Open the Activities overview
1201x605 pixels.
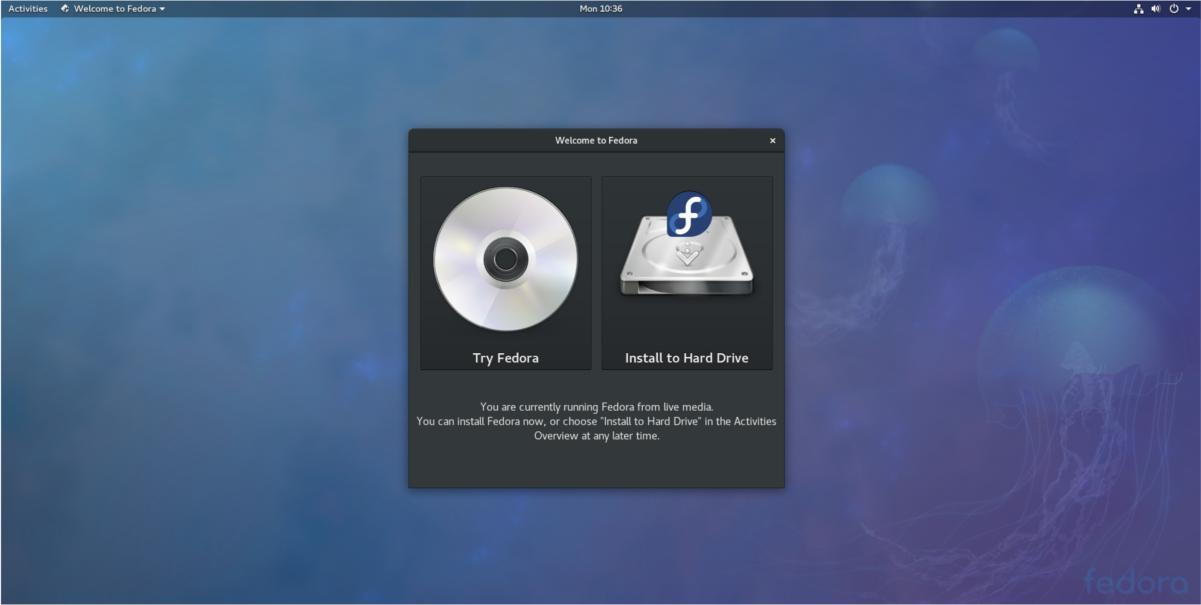(x=28, y=8)
